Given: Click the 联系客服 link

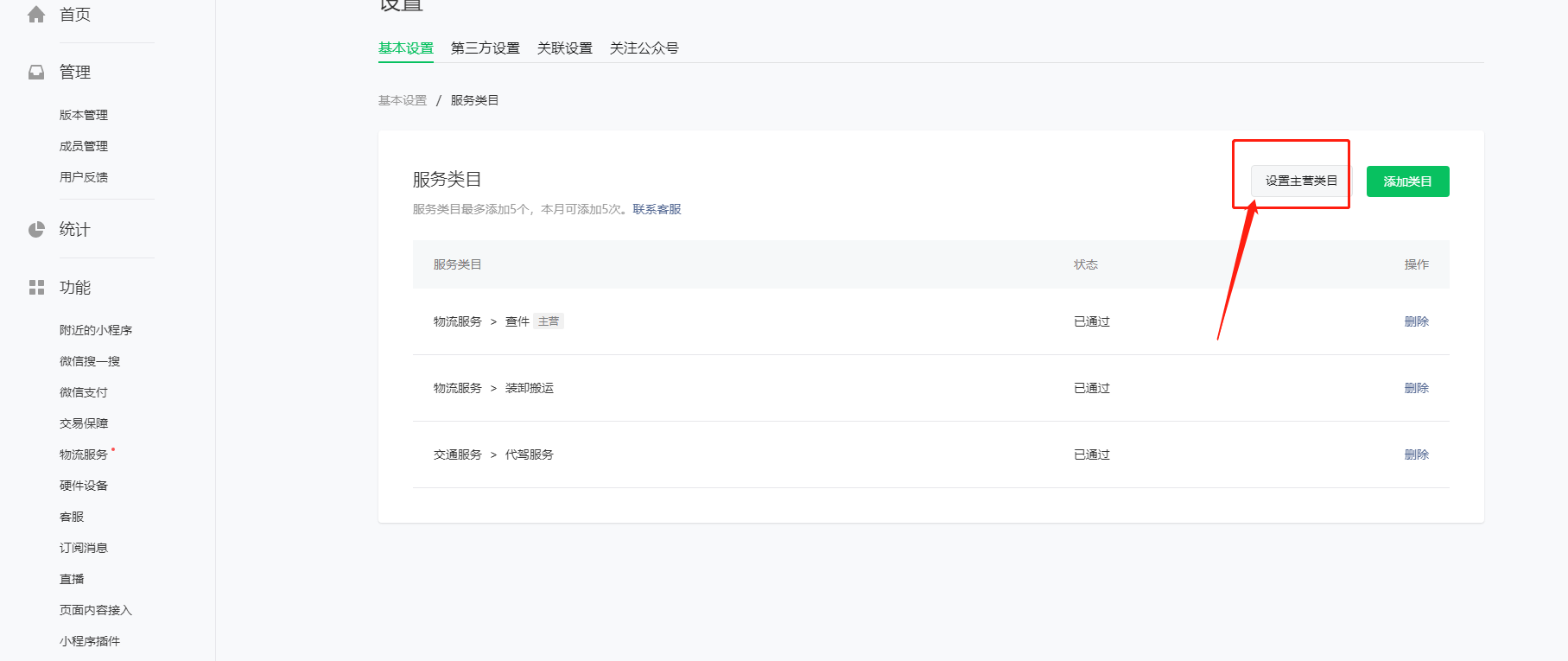Looking at the screenshot, I should (x=657, y=209).
